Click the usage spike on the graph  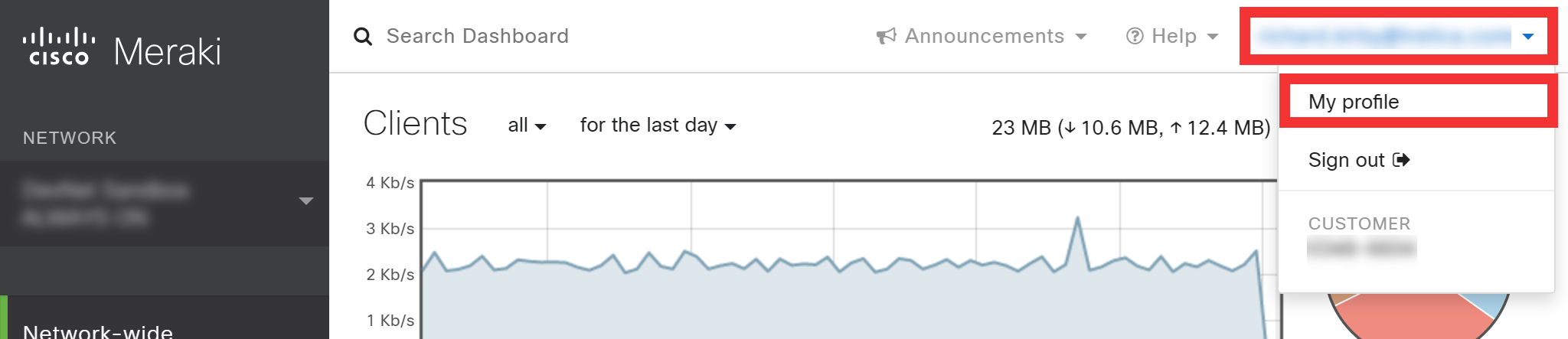1077,241
